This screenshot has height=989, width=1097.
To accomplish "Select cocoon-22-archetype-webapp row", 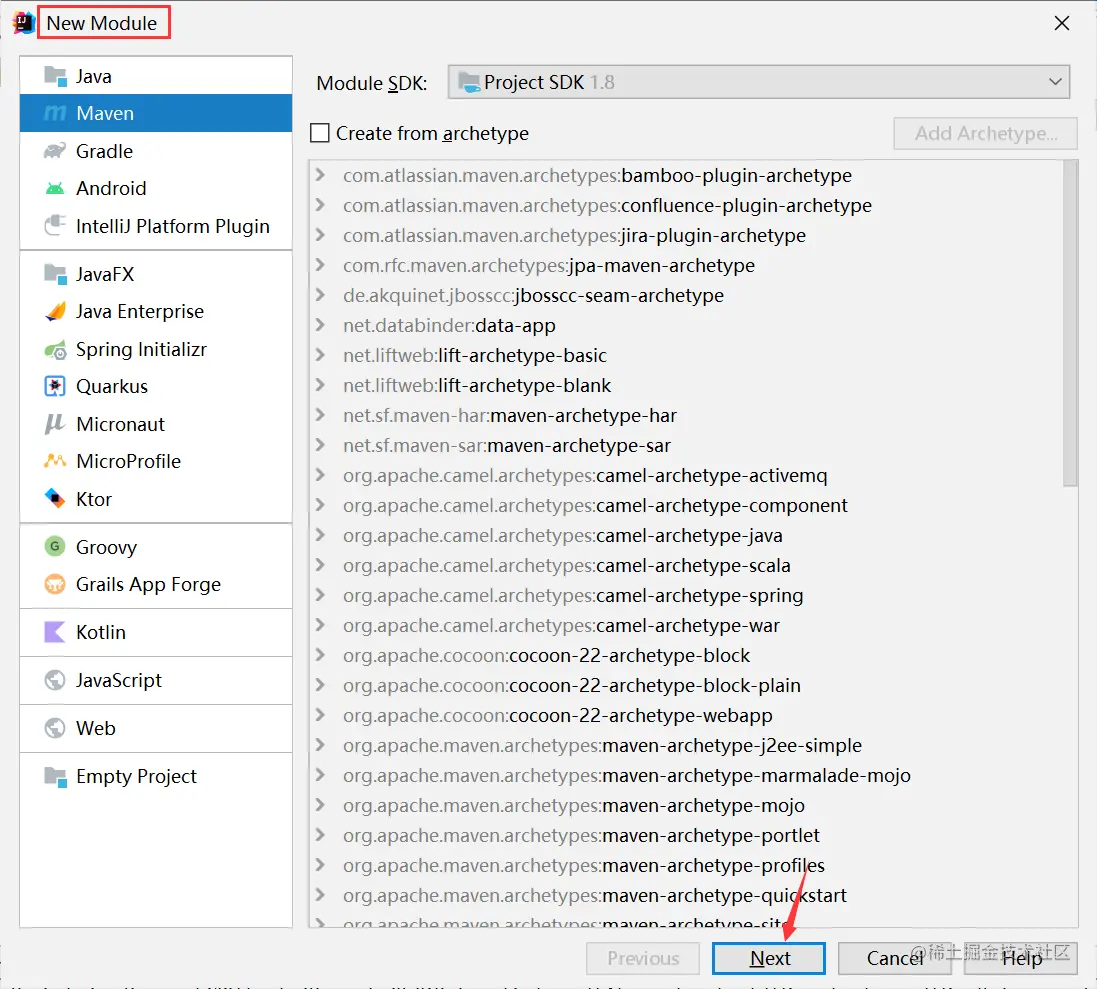I will point(686,715).
